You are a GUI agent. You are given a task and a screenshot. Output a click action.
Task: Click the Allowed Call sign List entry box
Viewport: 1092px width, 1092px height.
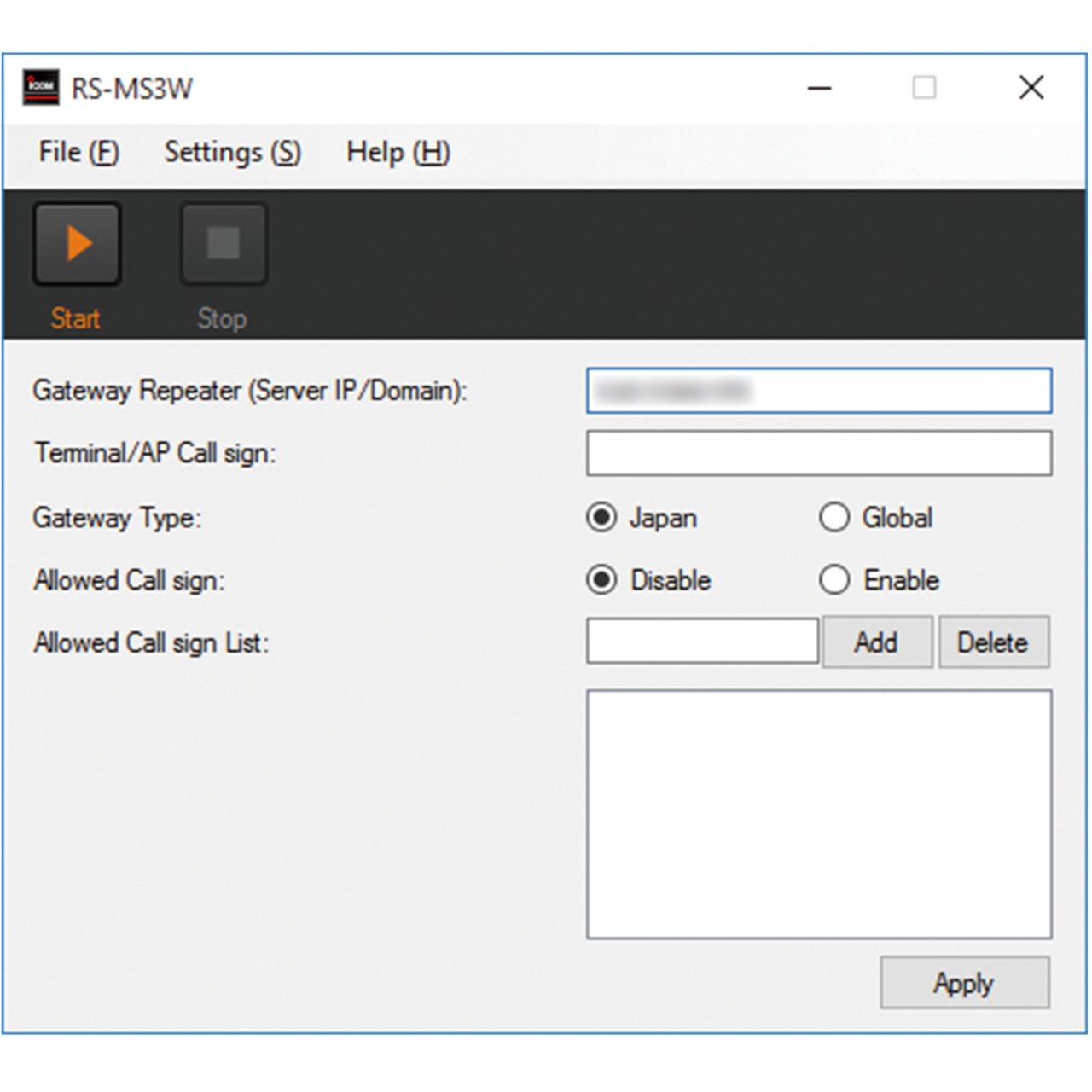702,642
